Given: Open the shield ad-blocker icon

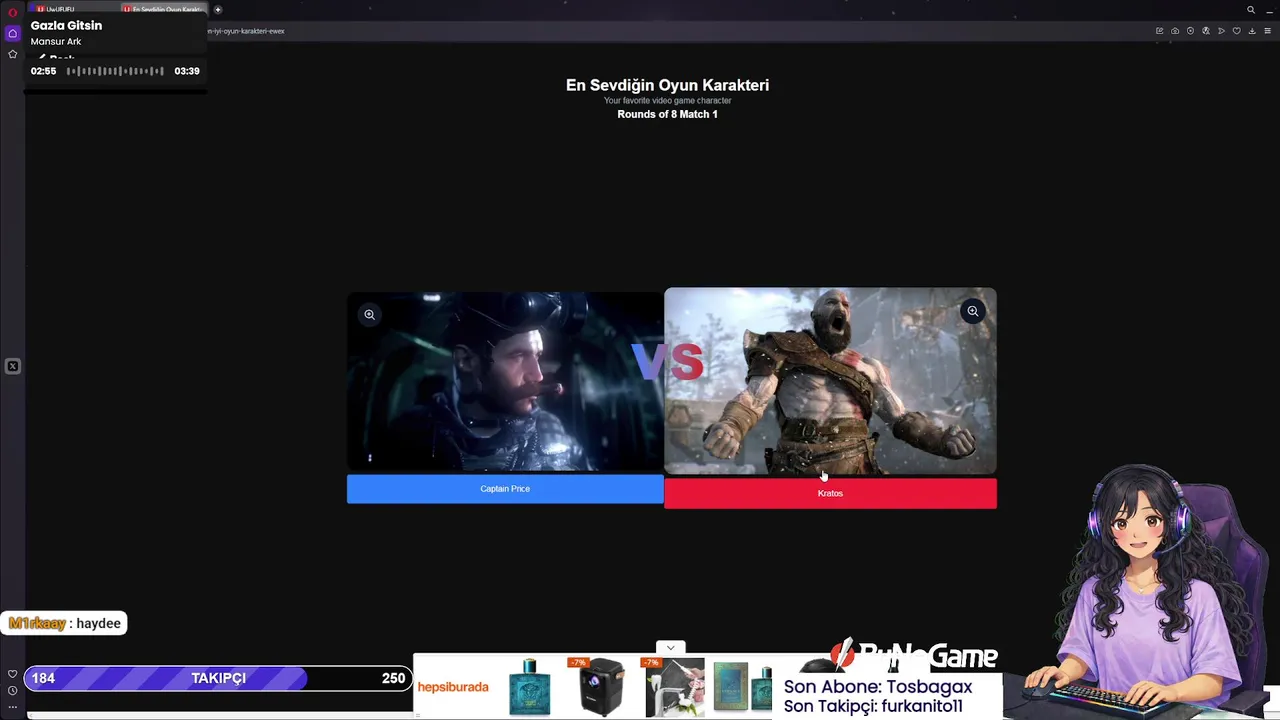Looking at the screenshot, I should (x=1190, y=31).
